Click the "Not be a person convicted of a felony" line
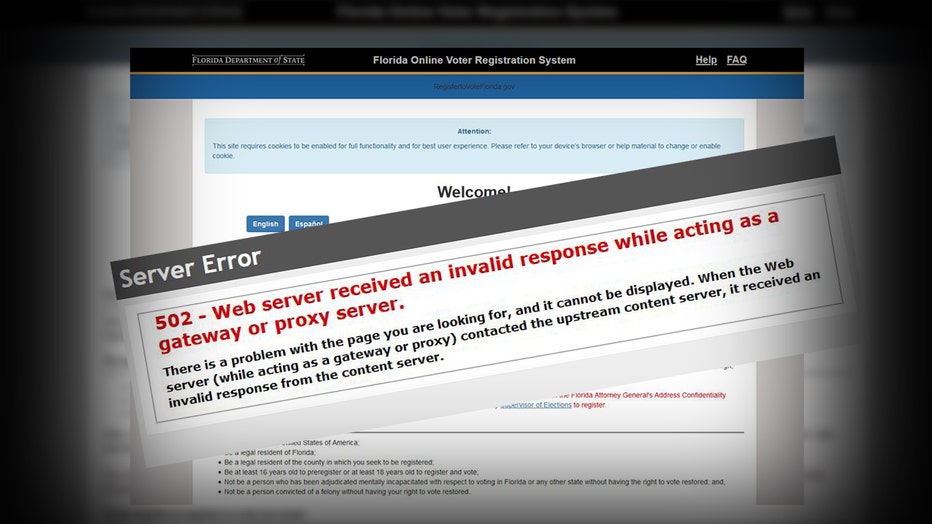932x524 pixels. (x=347, y=492)
